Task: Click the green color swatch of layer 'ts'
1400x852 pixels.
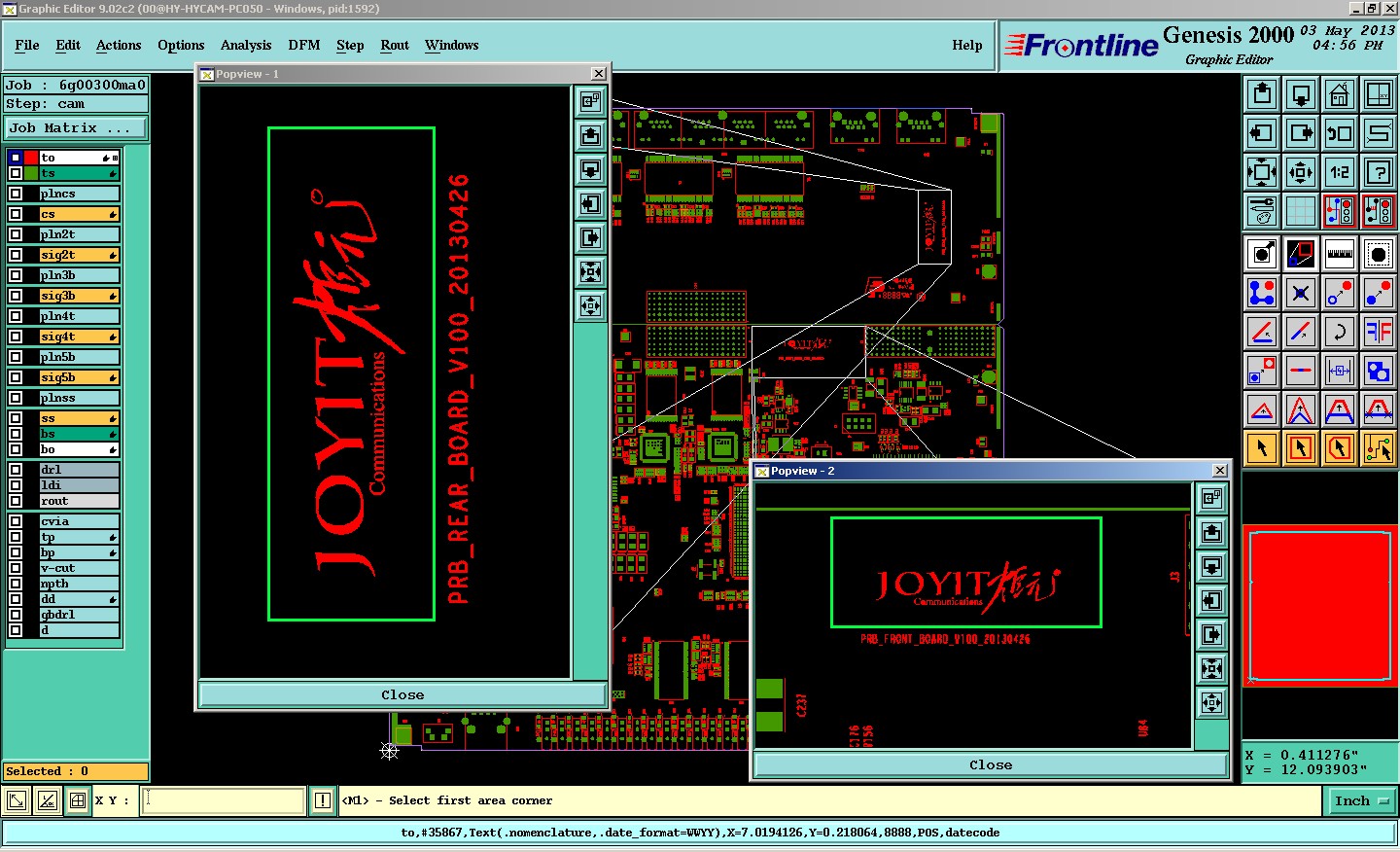Action: pyautogui.click(x=31, y=173)
